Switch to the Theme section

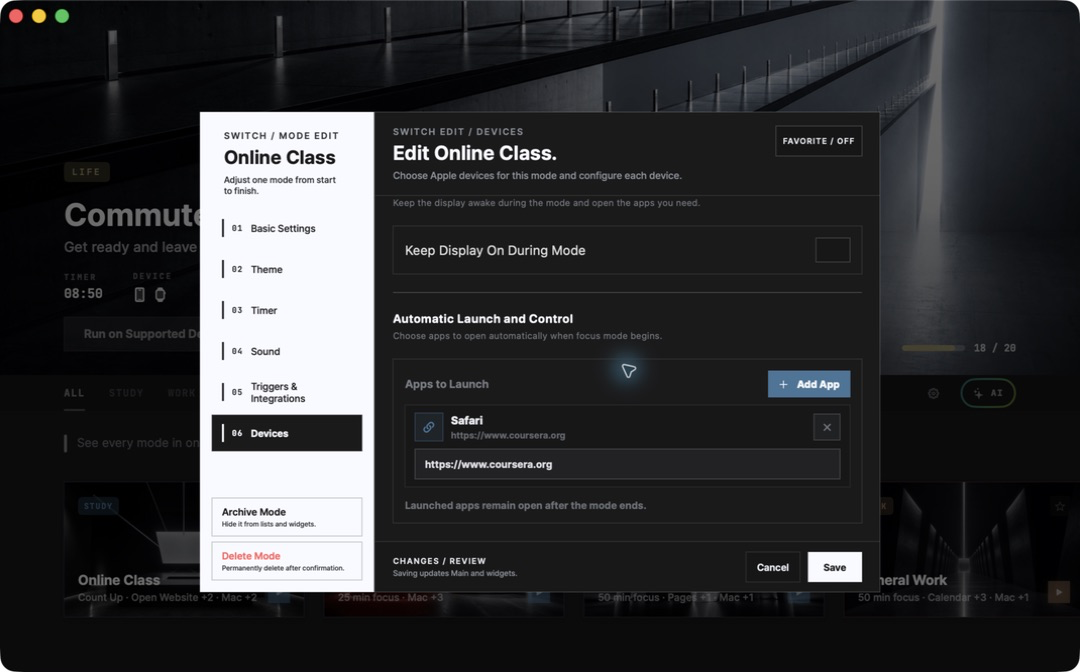[287, 269]
